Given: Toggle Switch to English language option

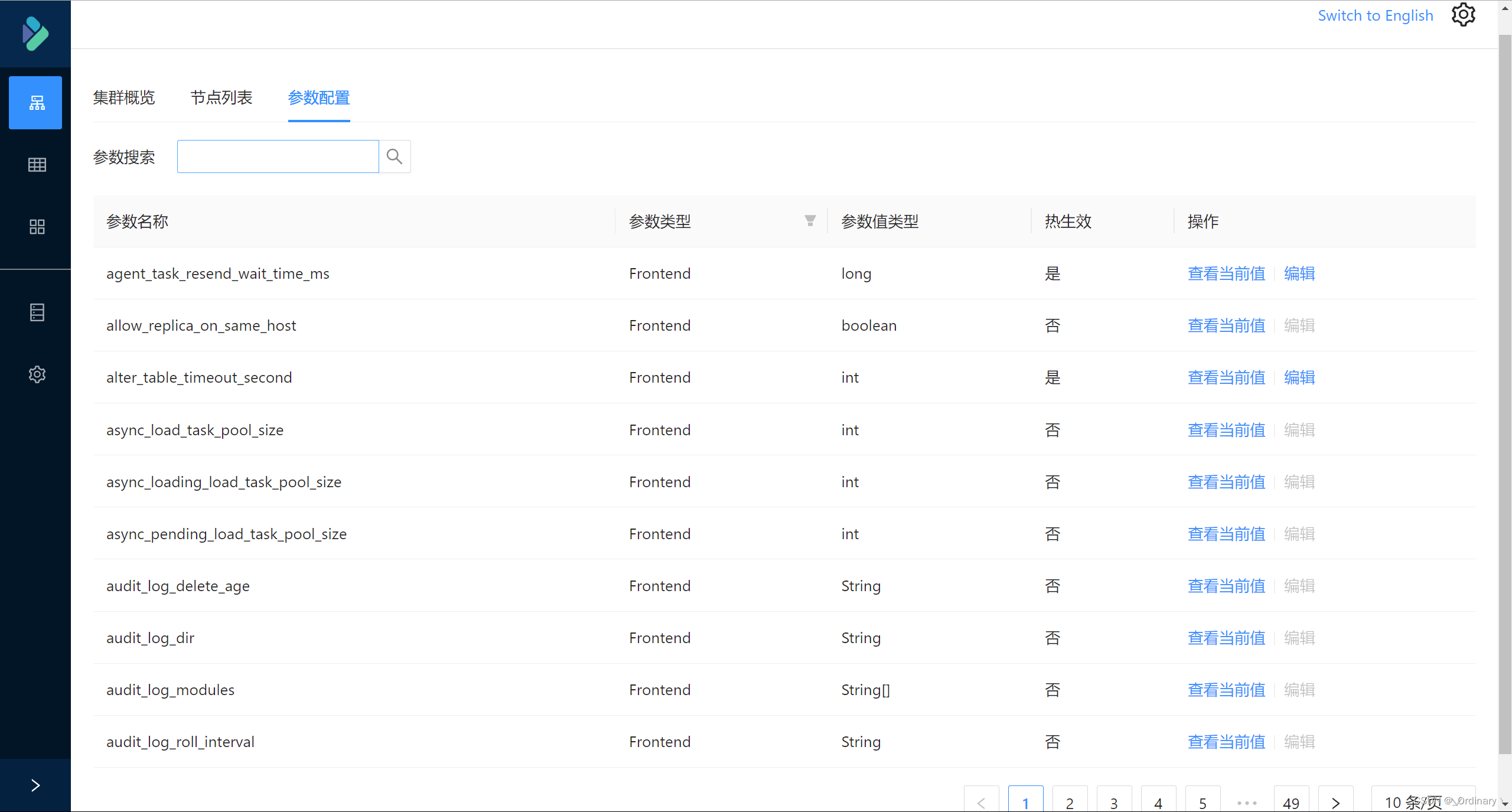Looking at the screenshot, I should point(1375,15).
